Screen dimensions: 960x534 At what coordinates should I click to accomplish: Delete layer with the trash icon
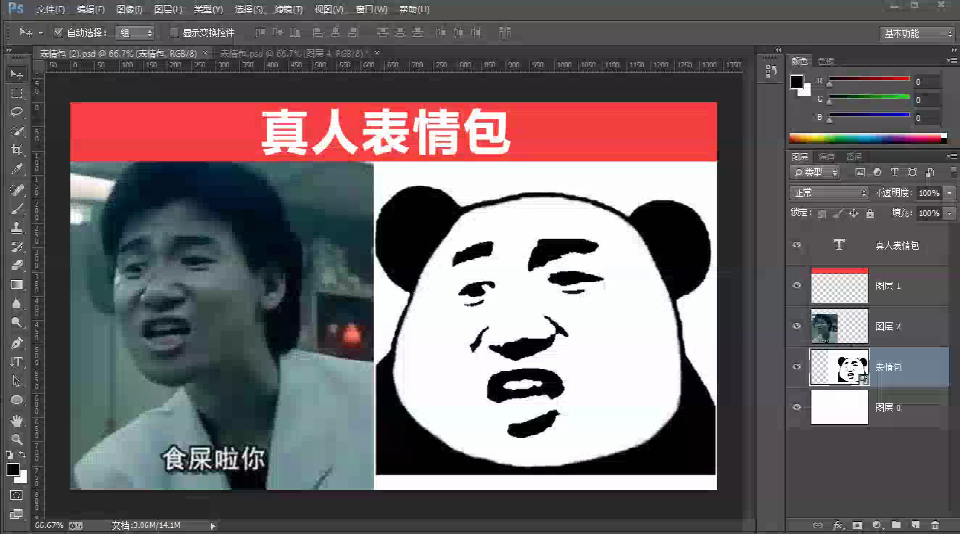point(935,525)
